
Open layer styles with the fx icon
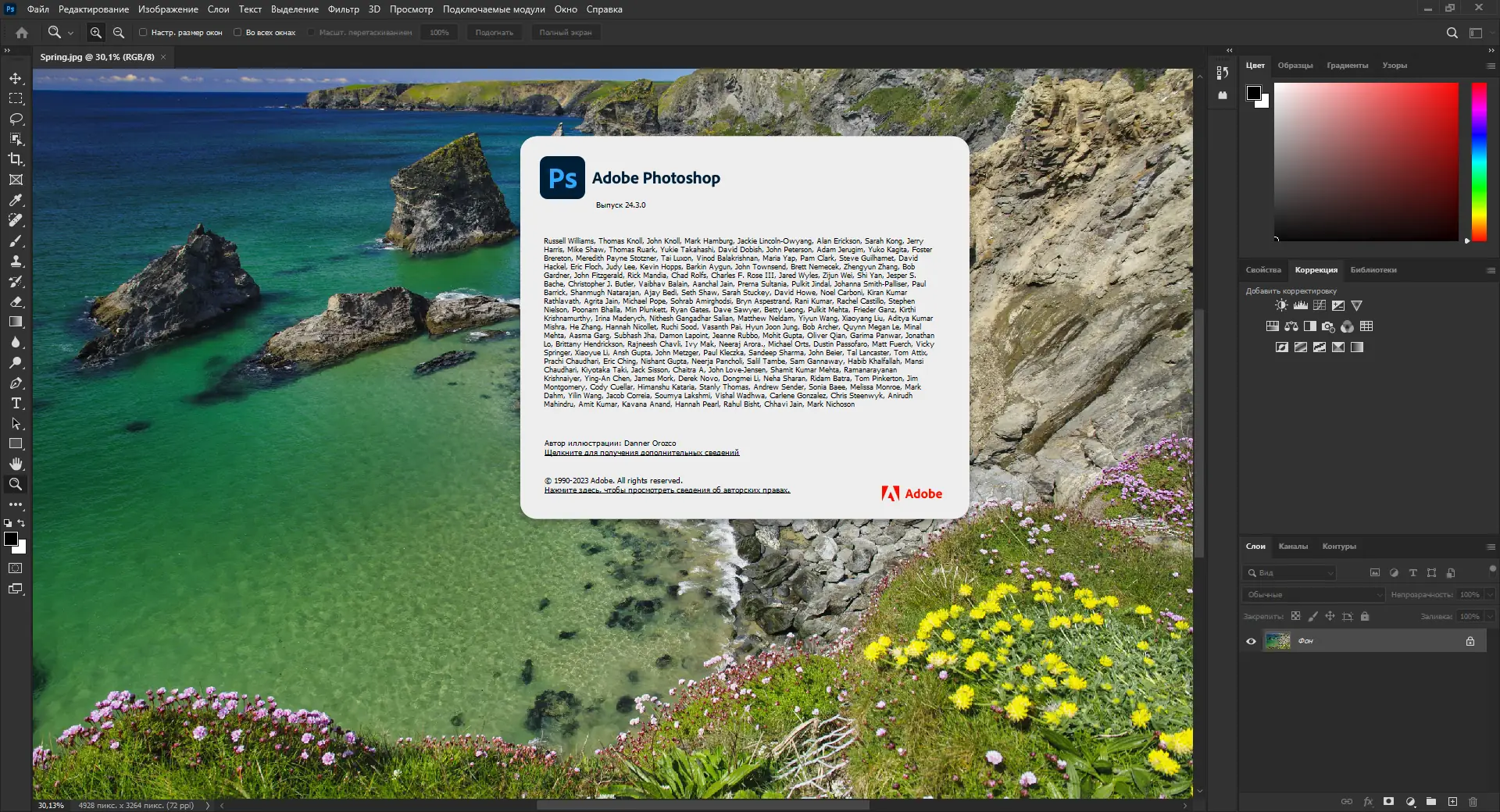click(1368, 802)
